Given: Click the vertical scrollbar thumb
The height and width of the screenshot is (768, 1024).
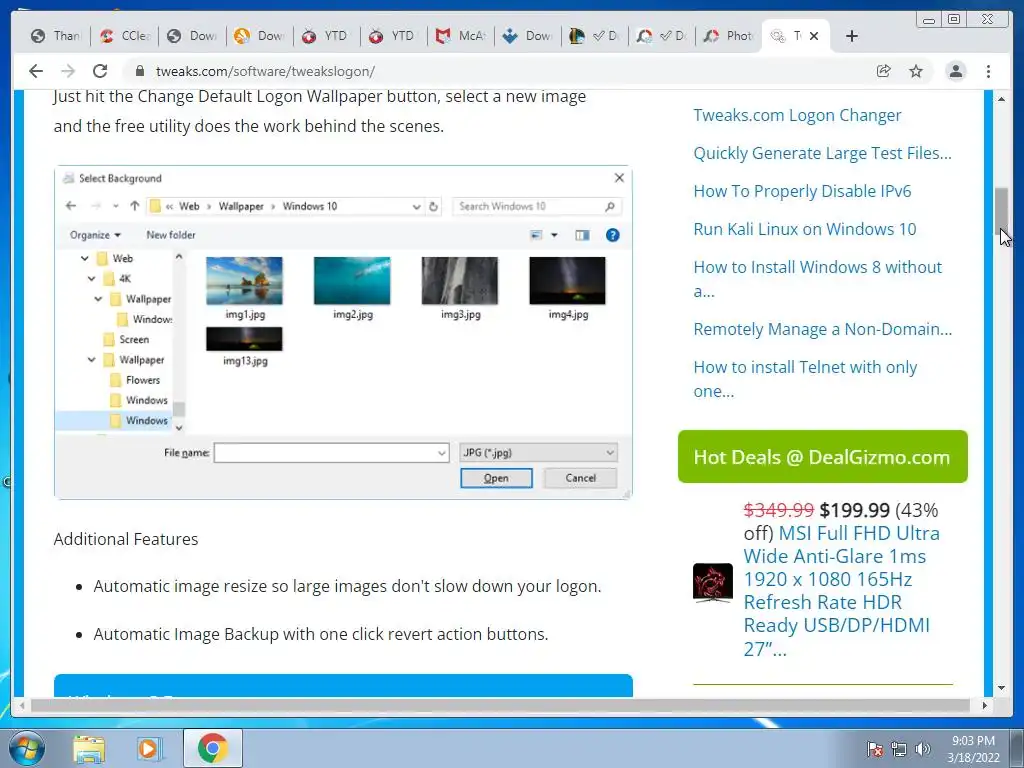Looking at the screenshot, I should click(1001, 210).
